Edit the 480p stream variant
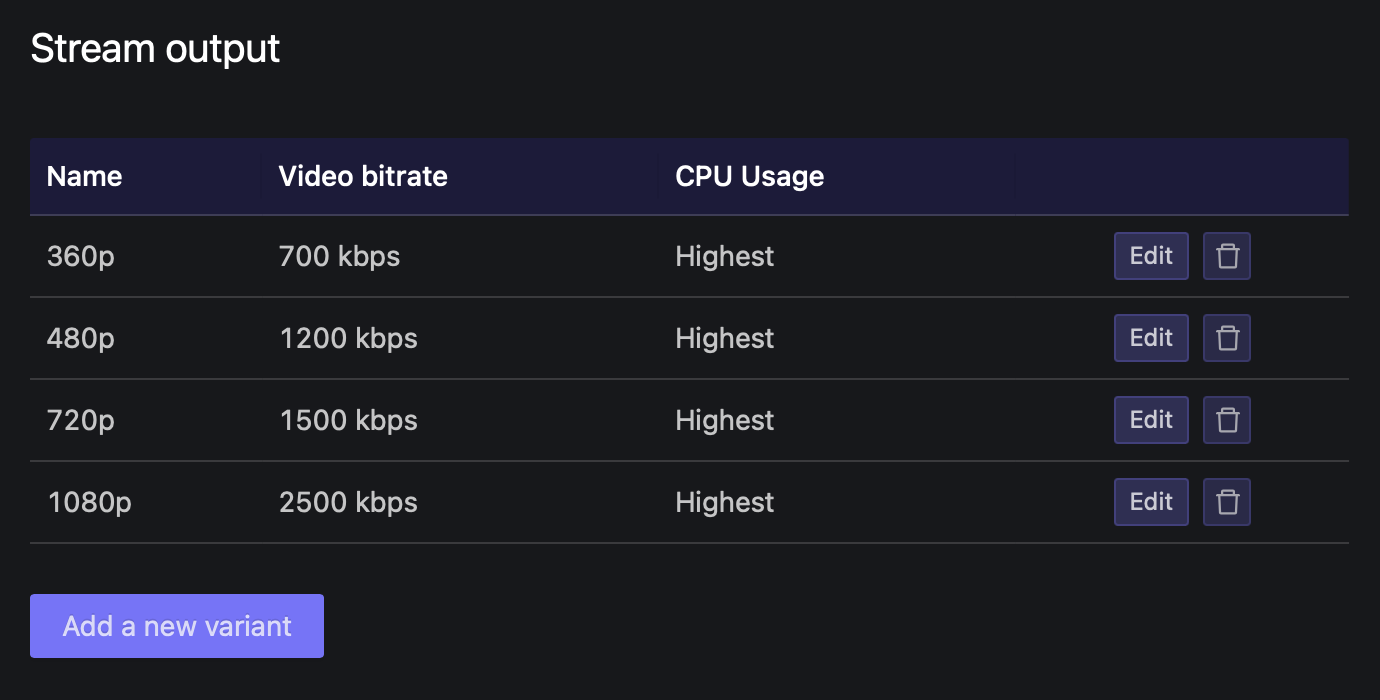 [x=1151, y=338]
